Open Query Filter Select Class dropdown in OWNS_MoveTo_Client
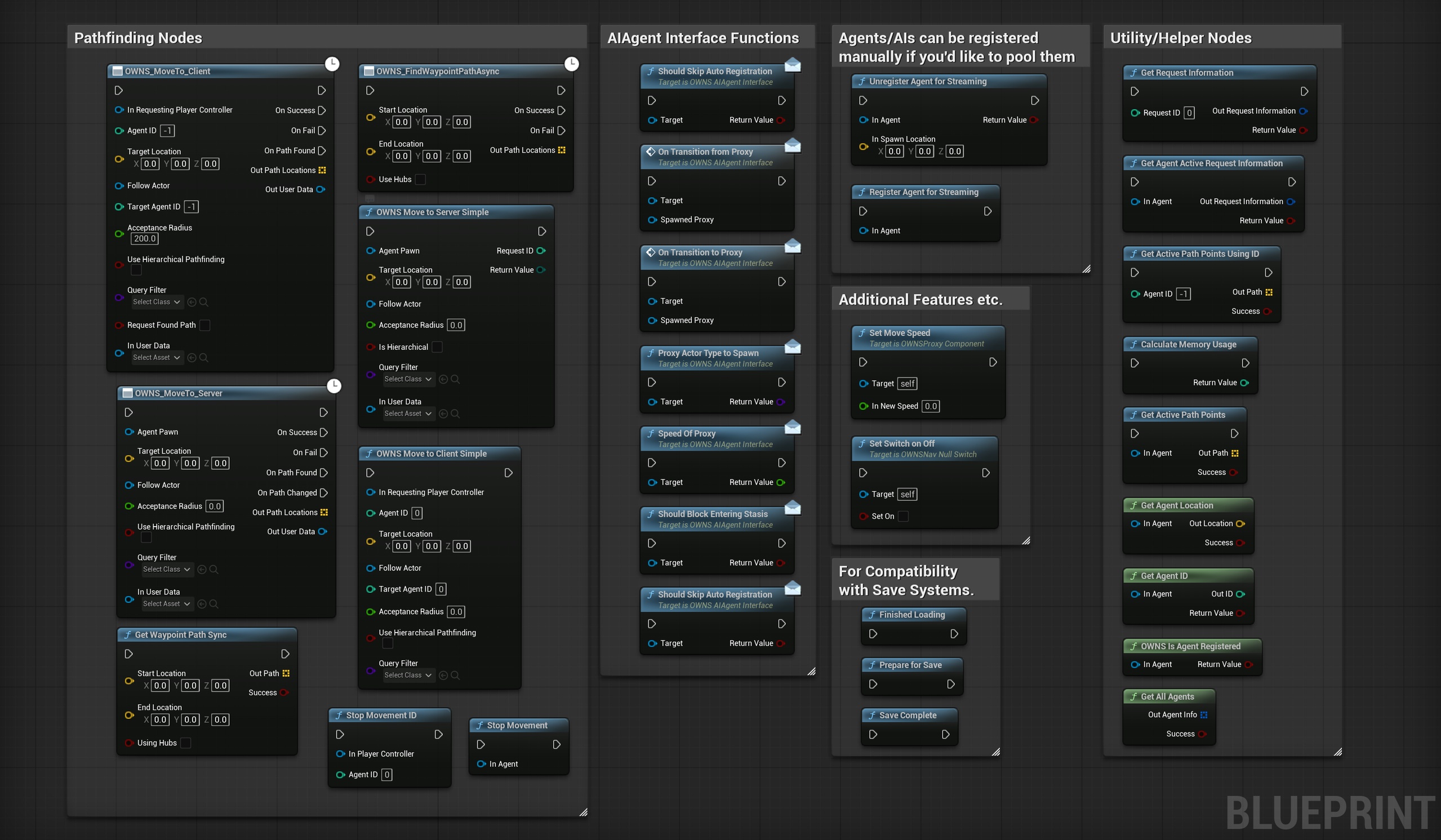 click(x=157, y=302)
